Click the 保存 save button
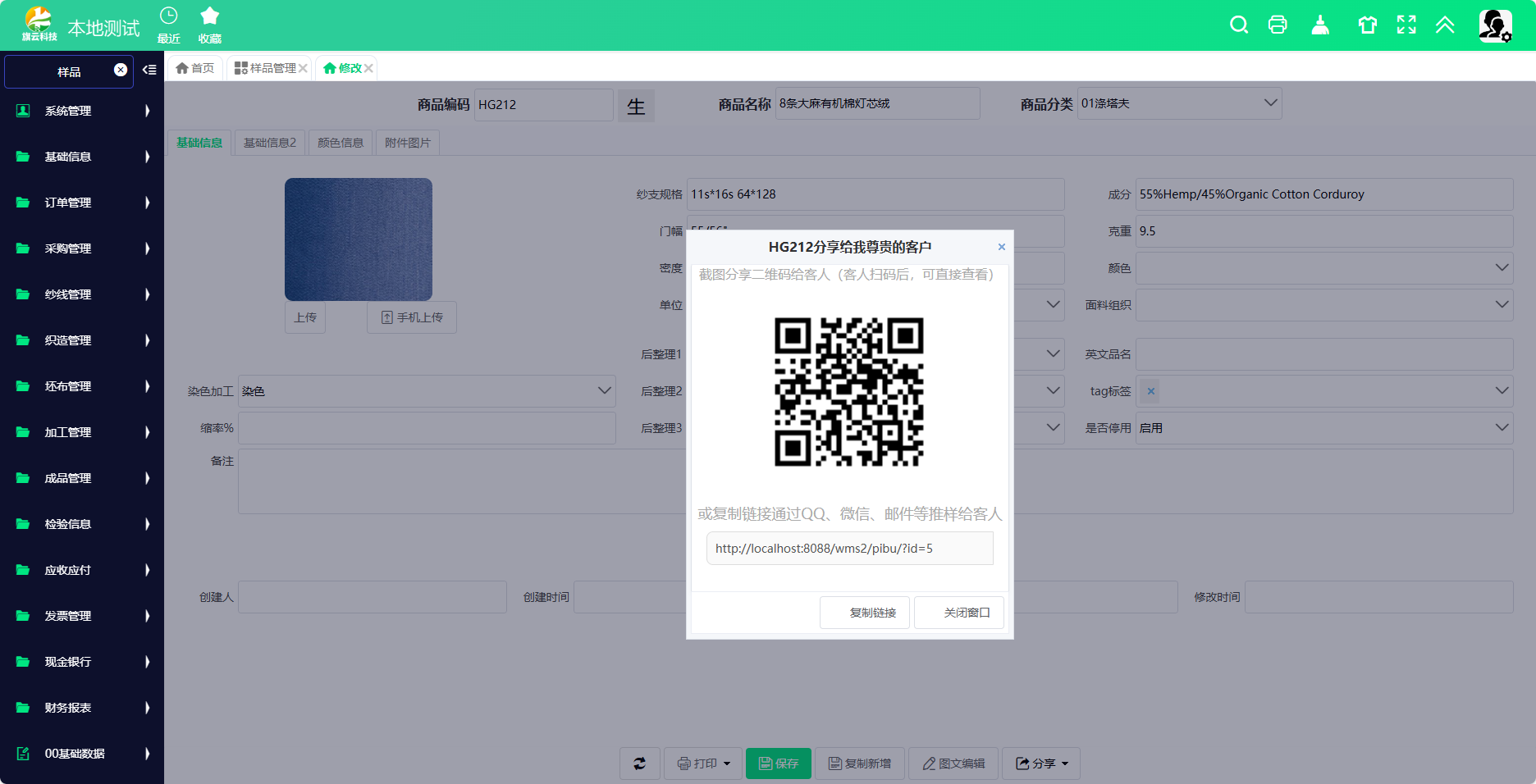This screenshot has height=784, width=1536. [x=779, y=763]
